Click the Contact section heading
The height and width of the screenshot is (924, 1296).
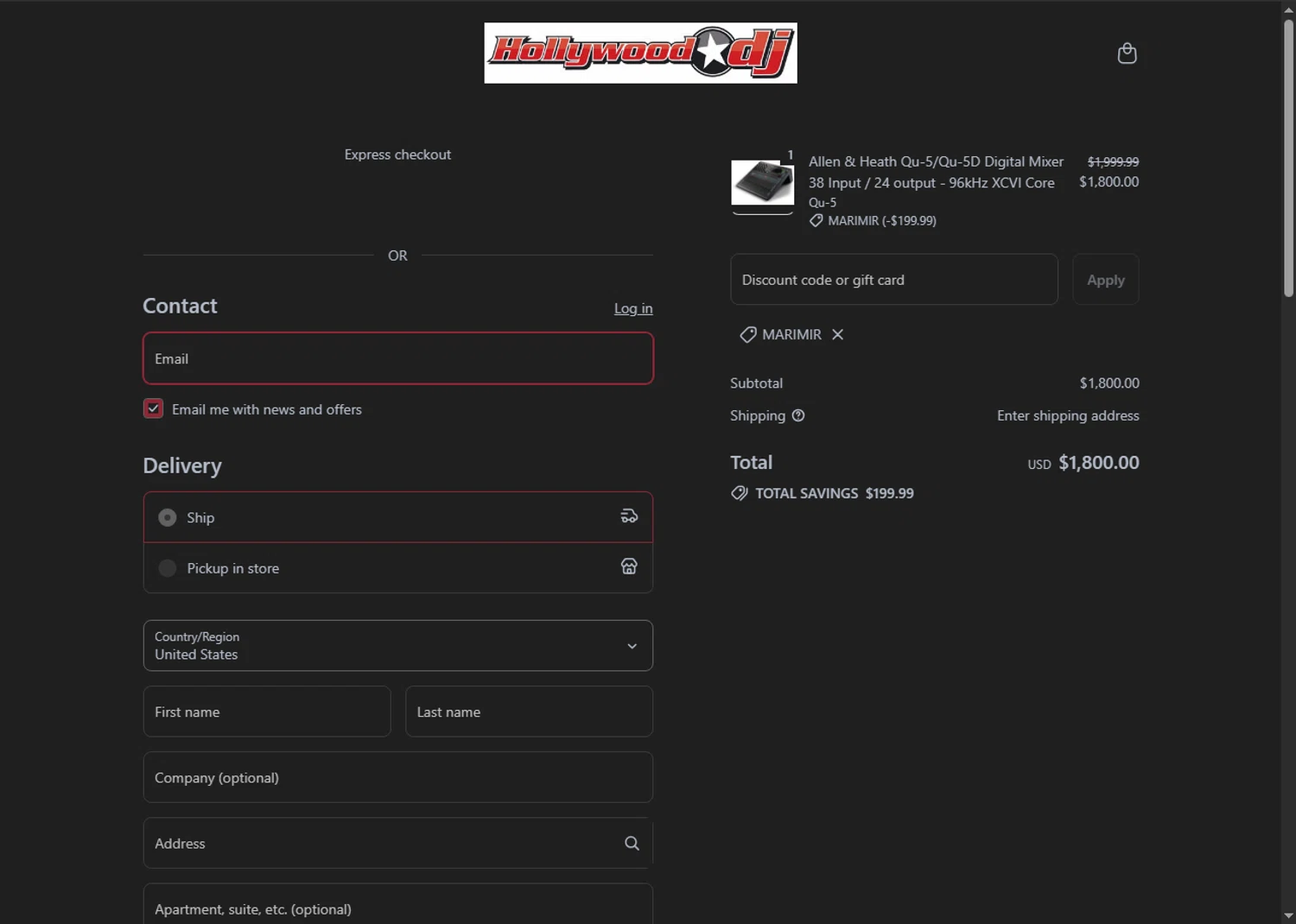point(180,306)
